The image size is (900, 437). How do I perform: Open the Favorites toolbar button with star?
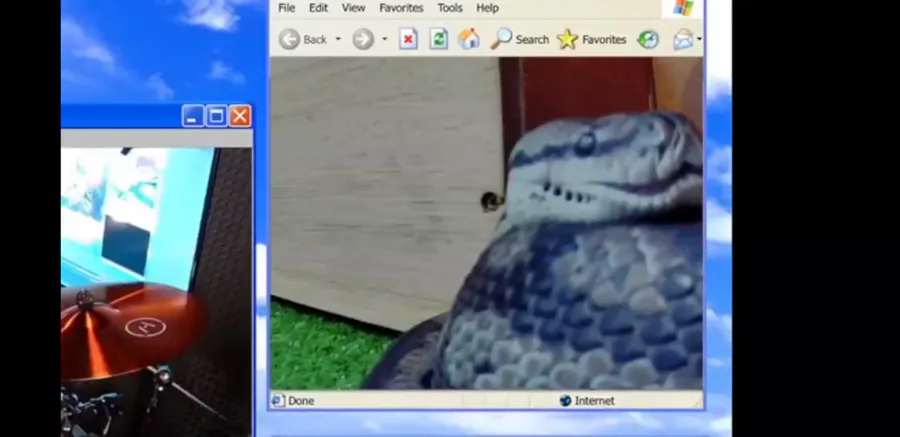pyautogui.click(x=592, y=39)
